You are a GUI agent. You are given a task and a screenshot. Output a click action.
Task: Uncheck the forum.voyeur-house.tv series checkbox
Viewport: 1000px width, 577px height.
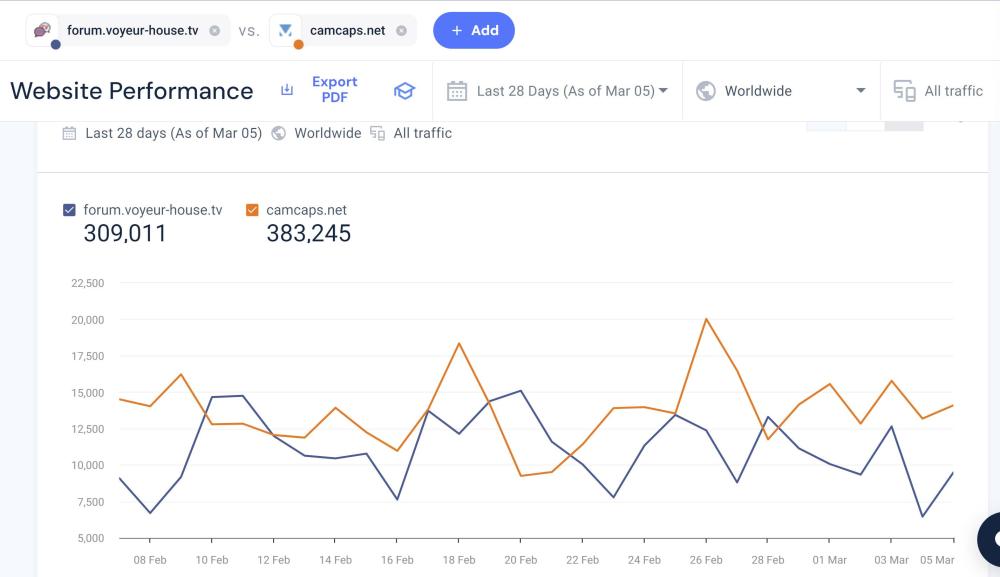pyautogui.click(x=69, y=210)
